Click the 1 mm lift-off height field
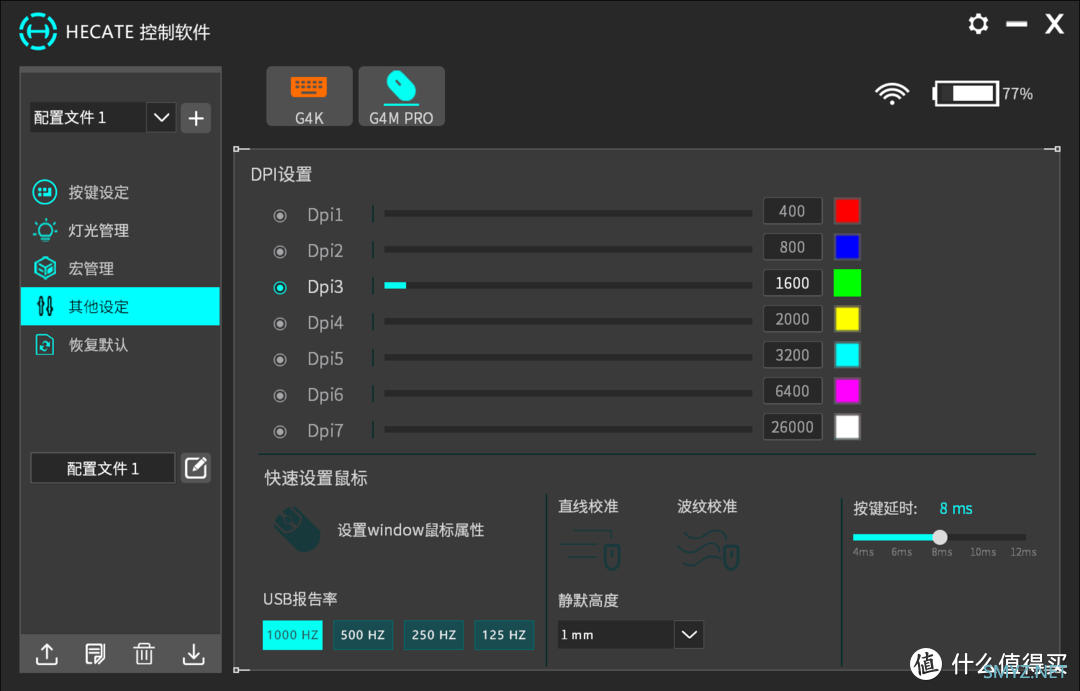Image resolution: width=1080 pixels, height=691 pixels. coord(616,635)
